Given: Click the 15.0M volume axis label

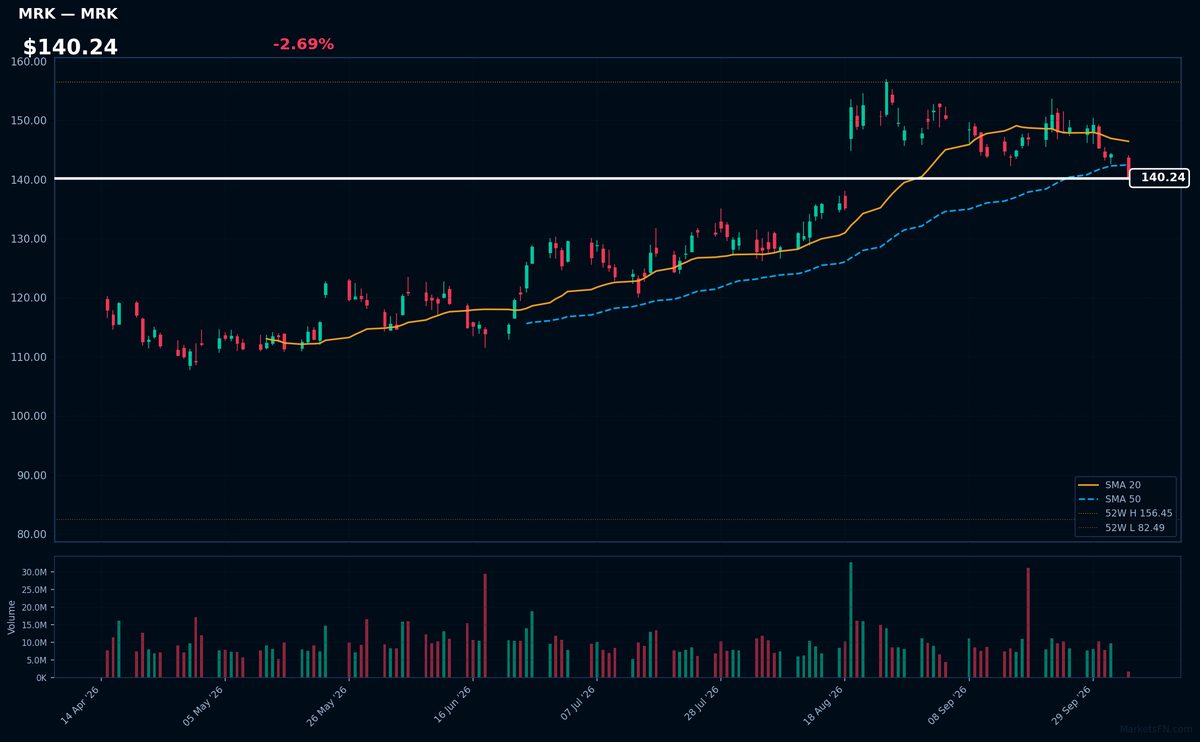Looking at the screenshot, I should pyautogui.click(x=33, y=625).
